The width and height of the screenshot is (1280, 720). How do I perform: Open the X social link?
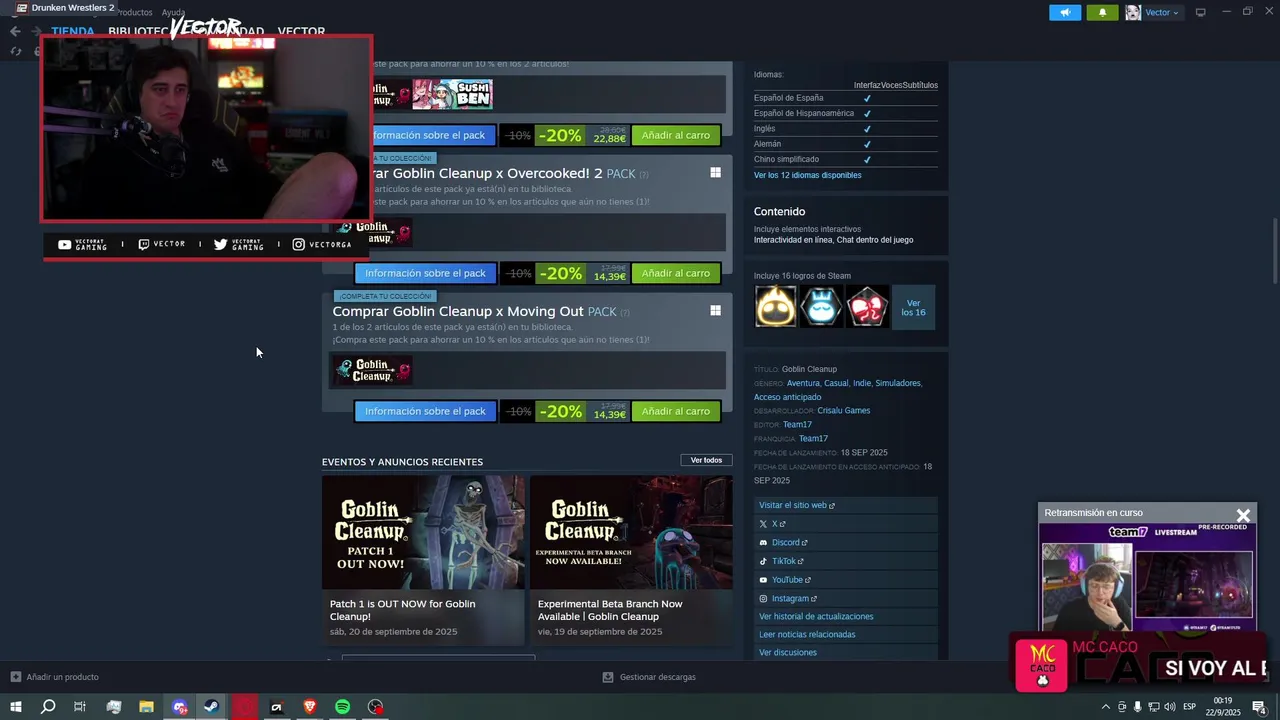[845, 524]
